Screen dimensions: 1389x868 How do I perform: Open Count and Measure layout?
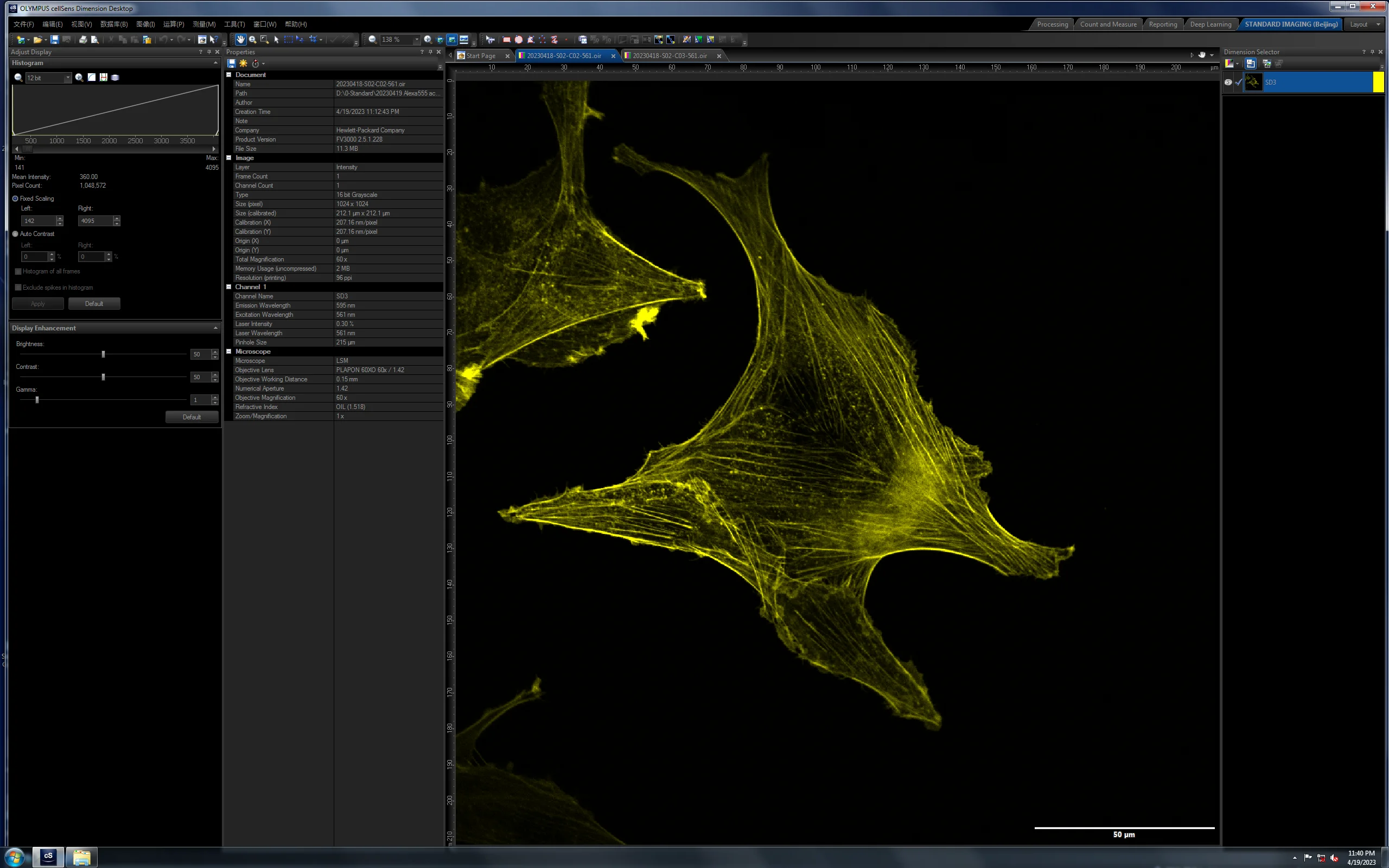[1108, 24]
